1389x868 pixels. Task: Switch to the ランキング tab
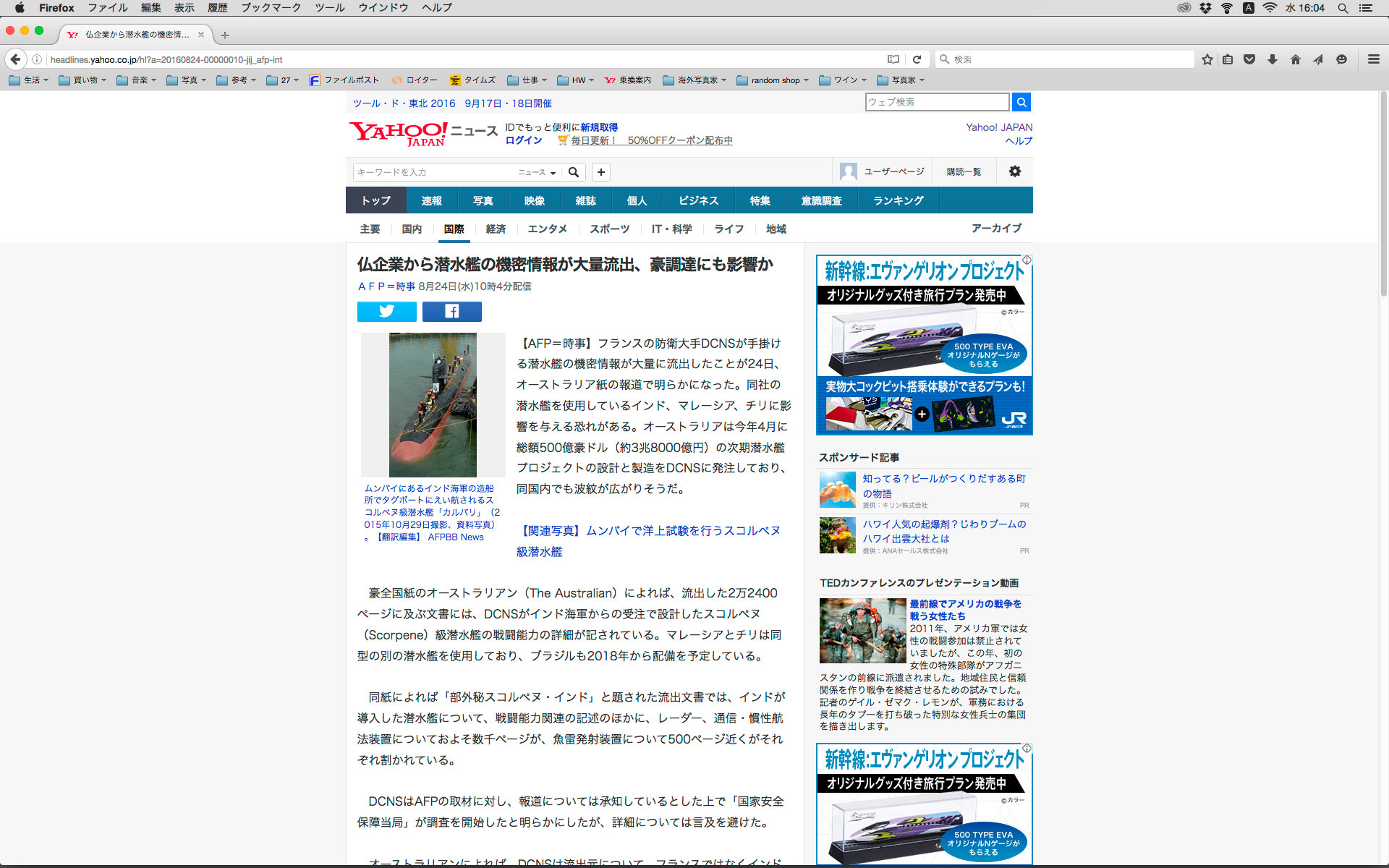click(x=898, y=200)
